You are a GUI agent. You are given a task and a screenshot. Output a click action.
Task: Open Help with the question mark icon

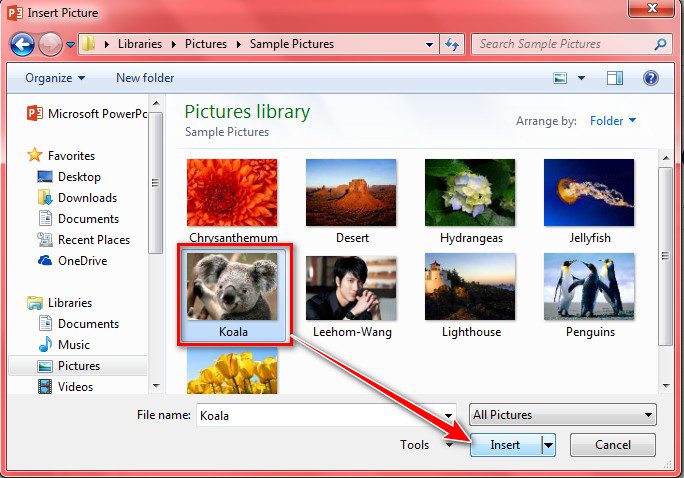click(x=650, y=79)
